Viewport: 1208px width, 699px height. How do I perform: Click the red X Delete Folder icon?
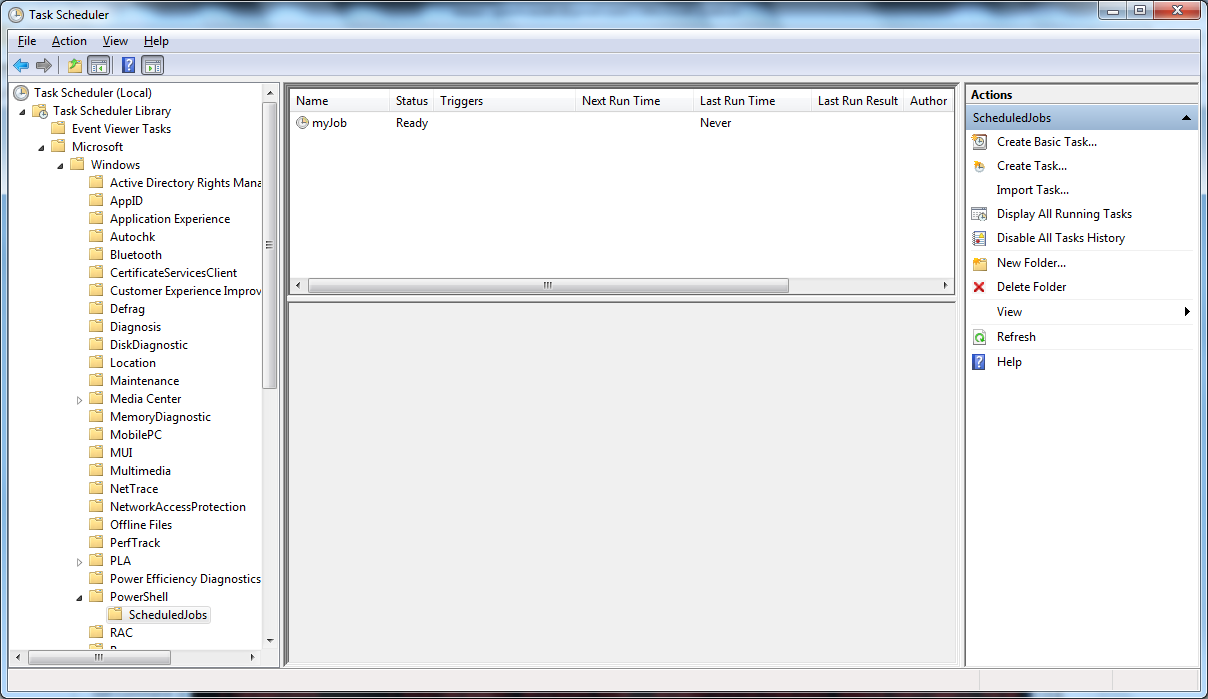[x=979, y=287]
